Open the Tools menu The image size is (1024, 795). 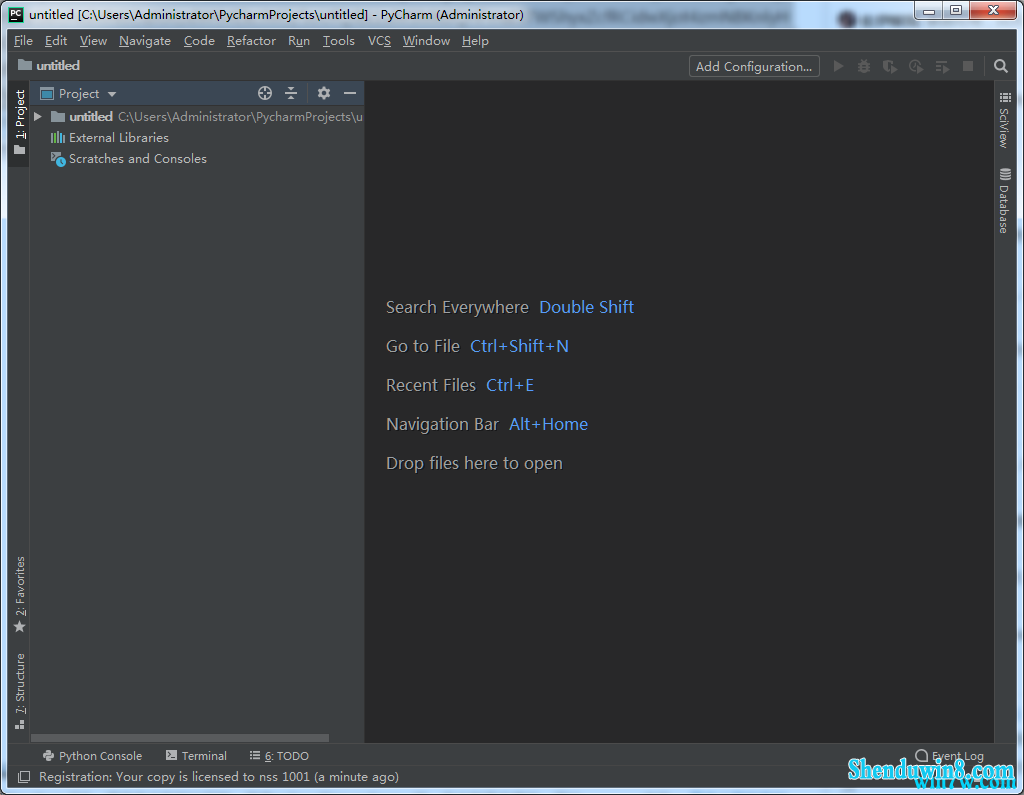339,41
